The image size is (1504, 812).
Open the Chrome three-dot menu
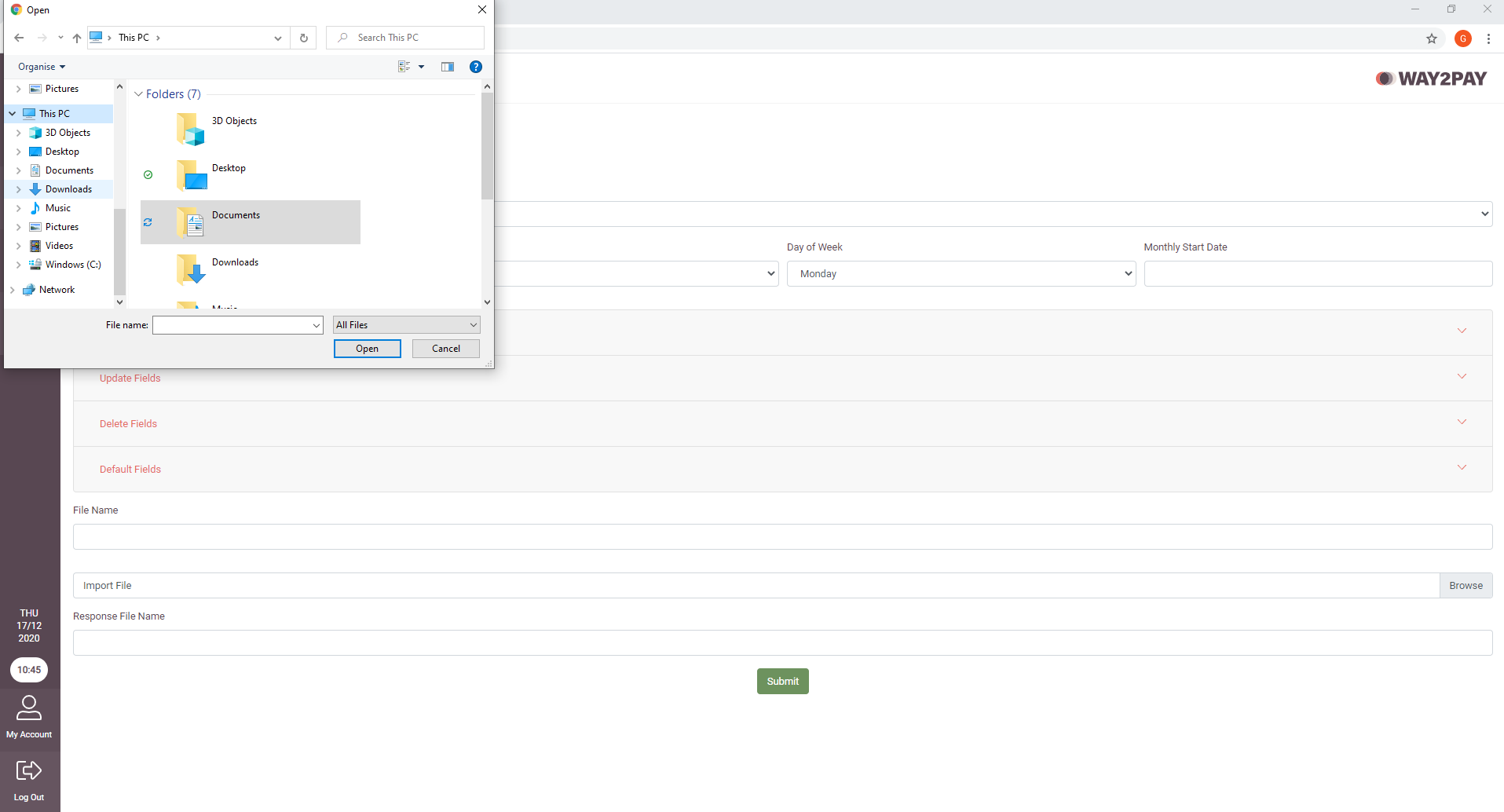tap(1488, 38)
